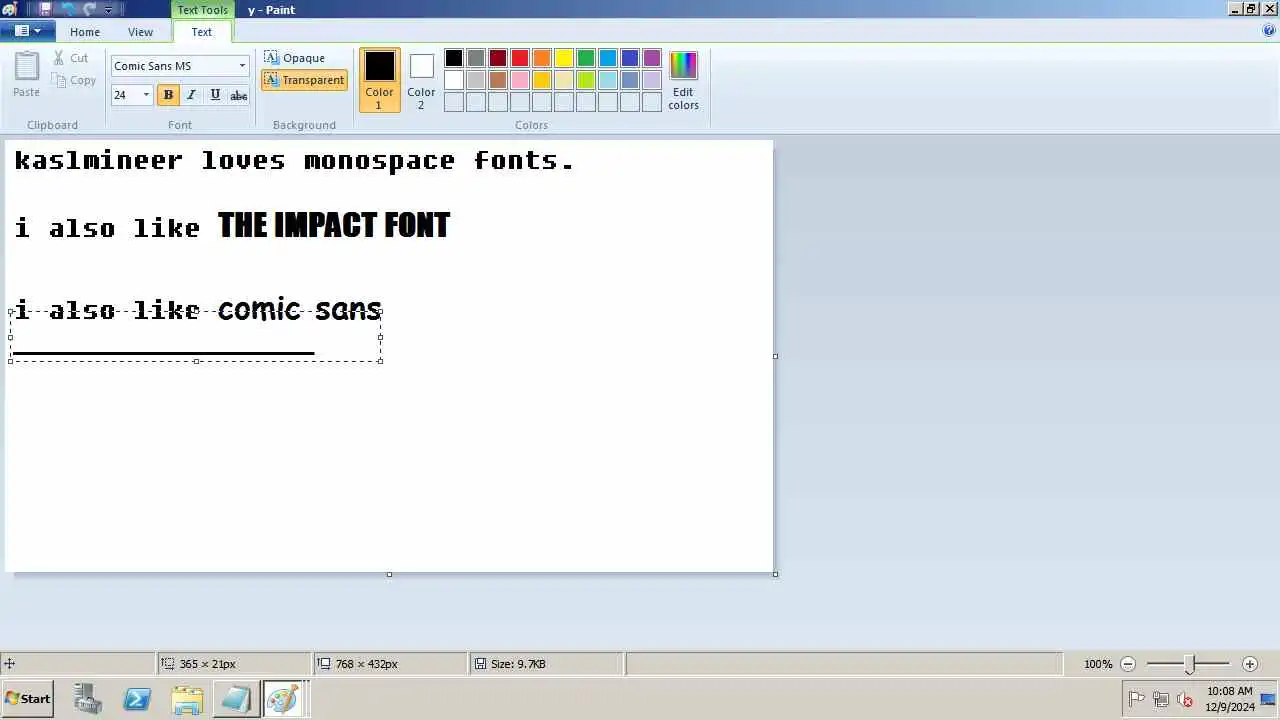Open the Windows Start button
Viewport: 1280px width, 720px height.
(28, 699)
